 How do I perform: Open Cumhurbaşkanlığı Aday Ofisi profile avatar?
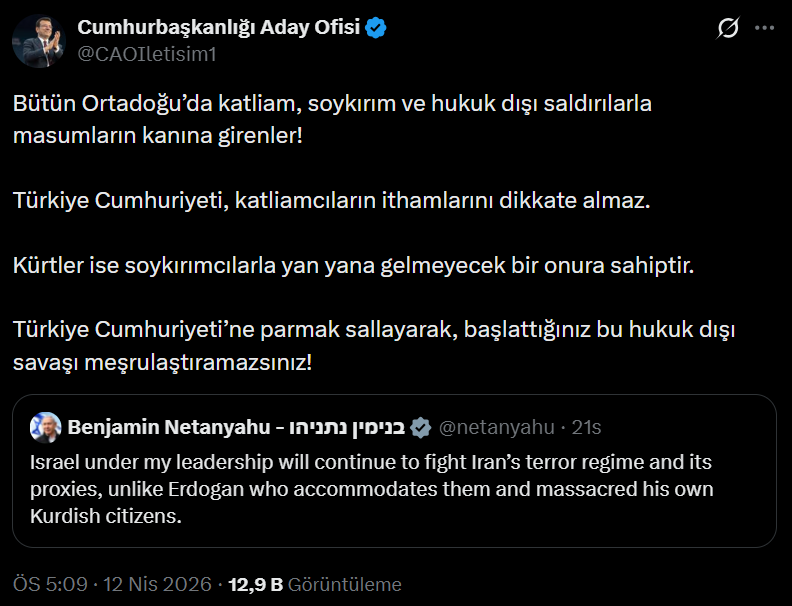pyautogui.click(x=40, y=41)
